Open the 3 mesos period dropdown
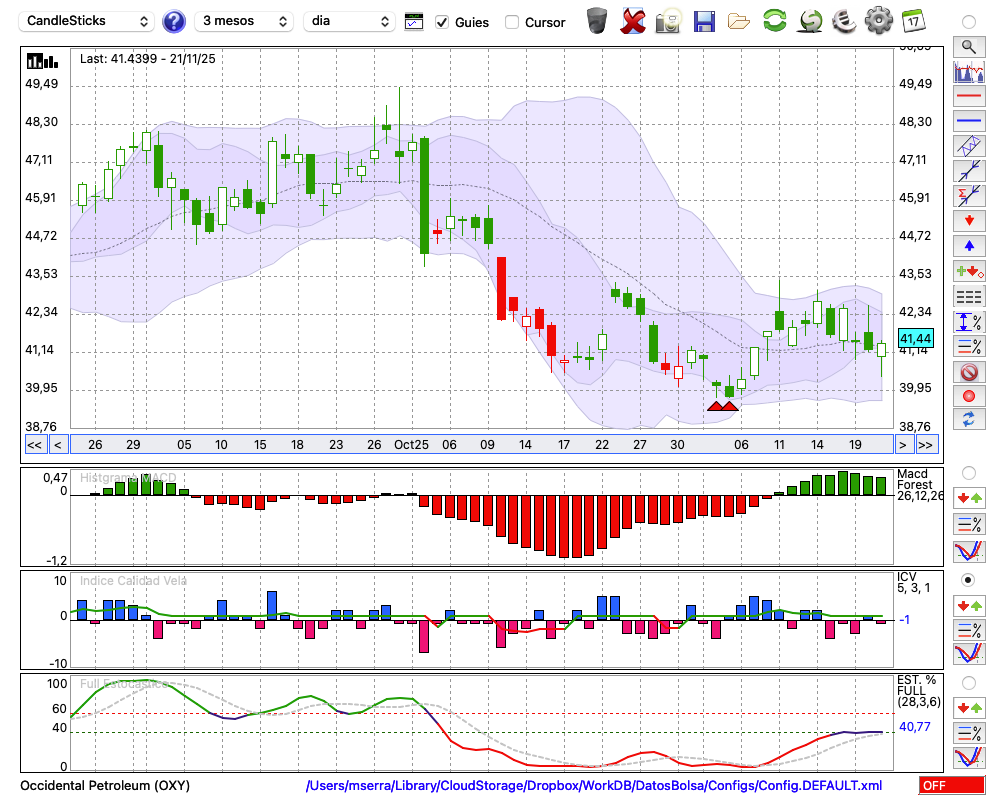1000x800 pixels. [x=244, y=21]
